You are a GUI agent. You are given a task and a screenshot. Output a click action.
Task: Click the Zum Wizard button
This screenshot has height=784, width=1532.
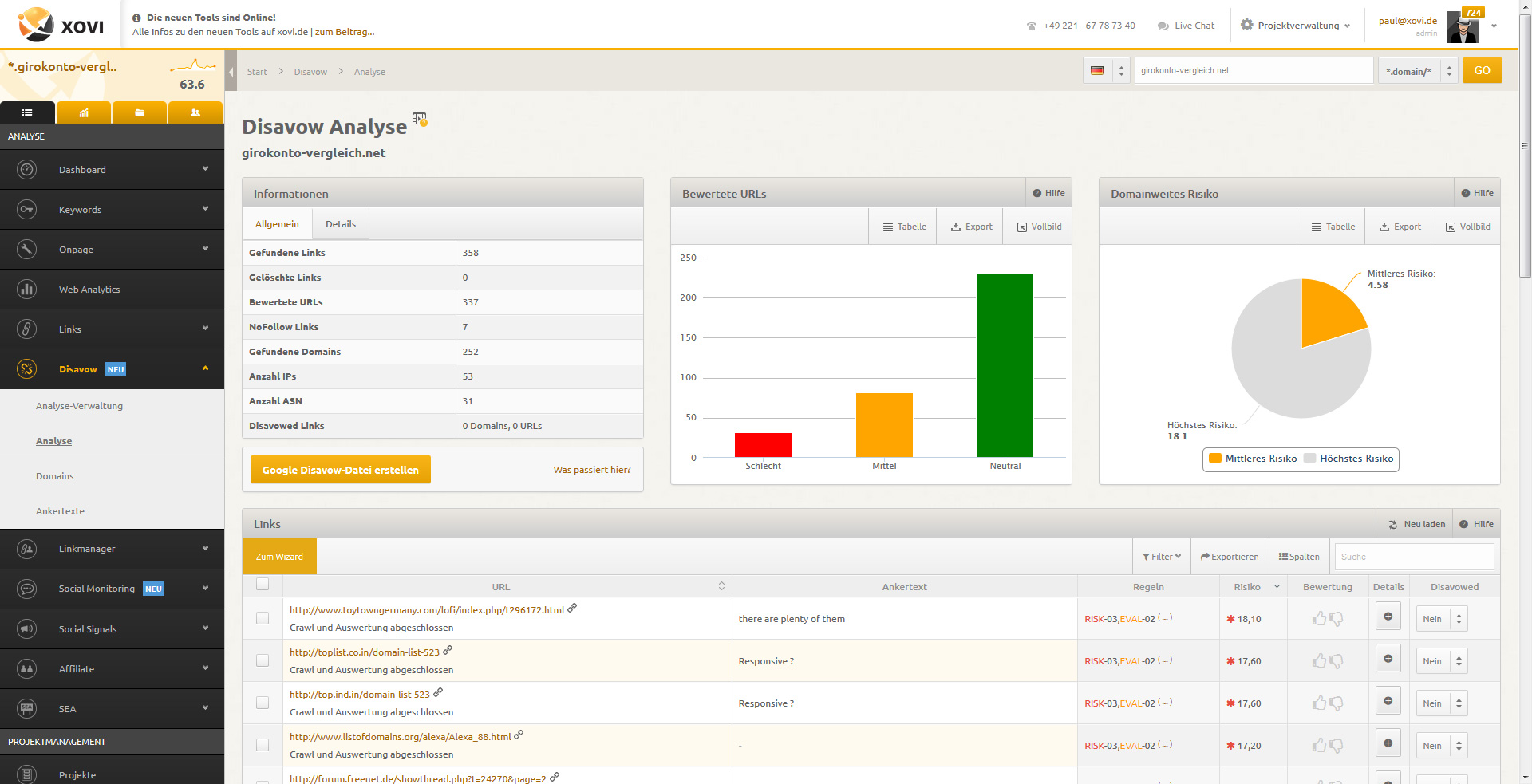[279, 557]
